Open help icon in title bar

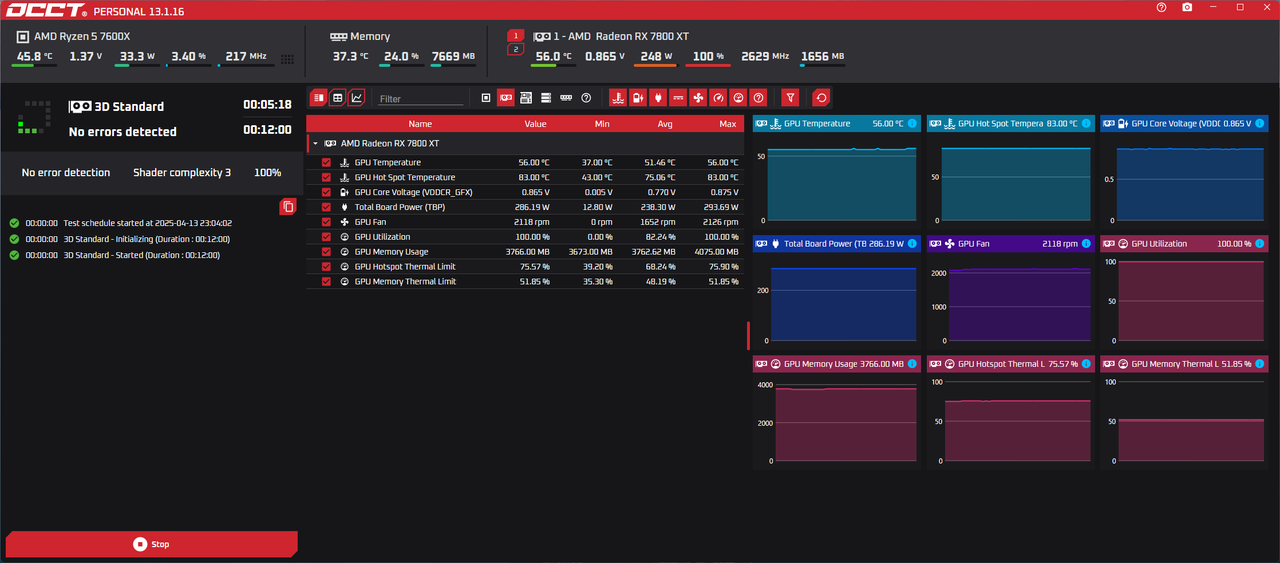[x=1161, y=7]
